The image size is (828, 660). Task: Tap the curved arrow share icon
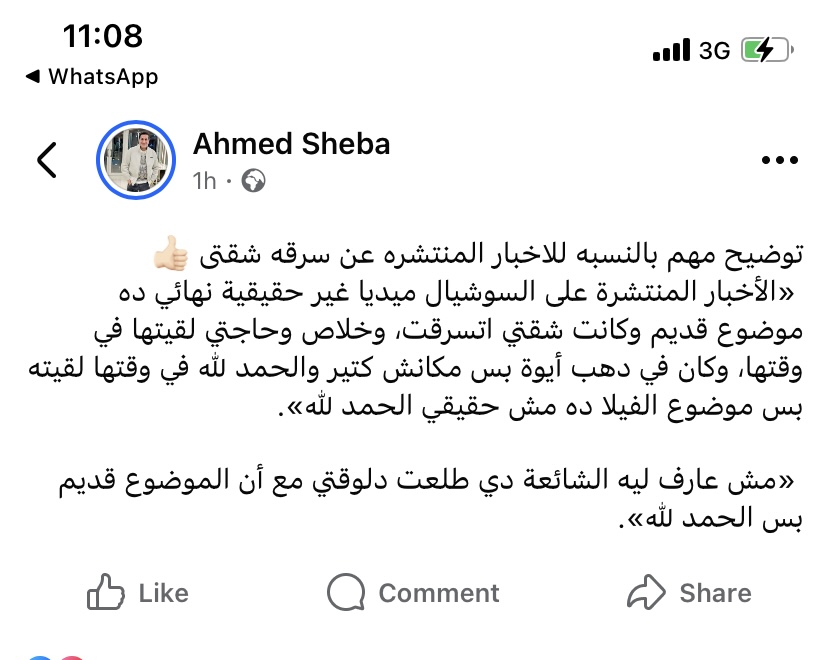[646, 592]
